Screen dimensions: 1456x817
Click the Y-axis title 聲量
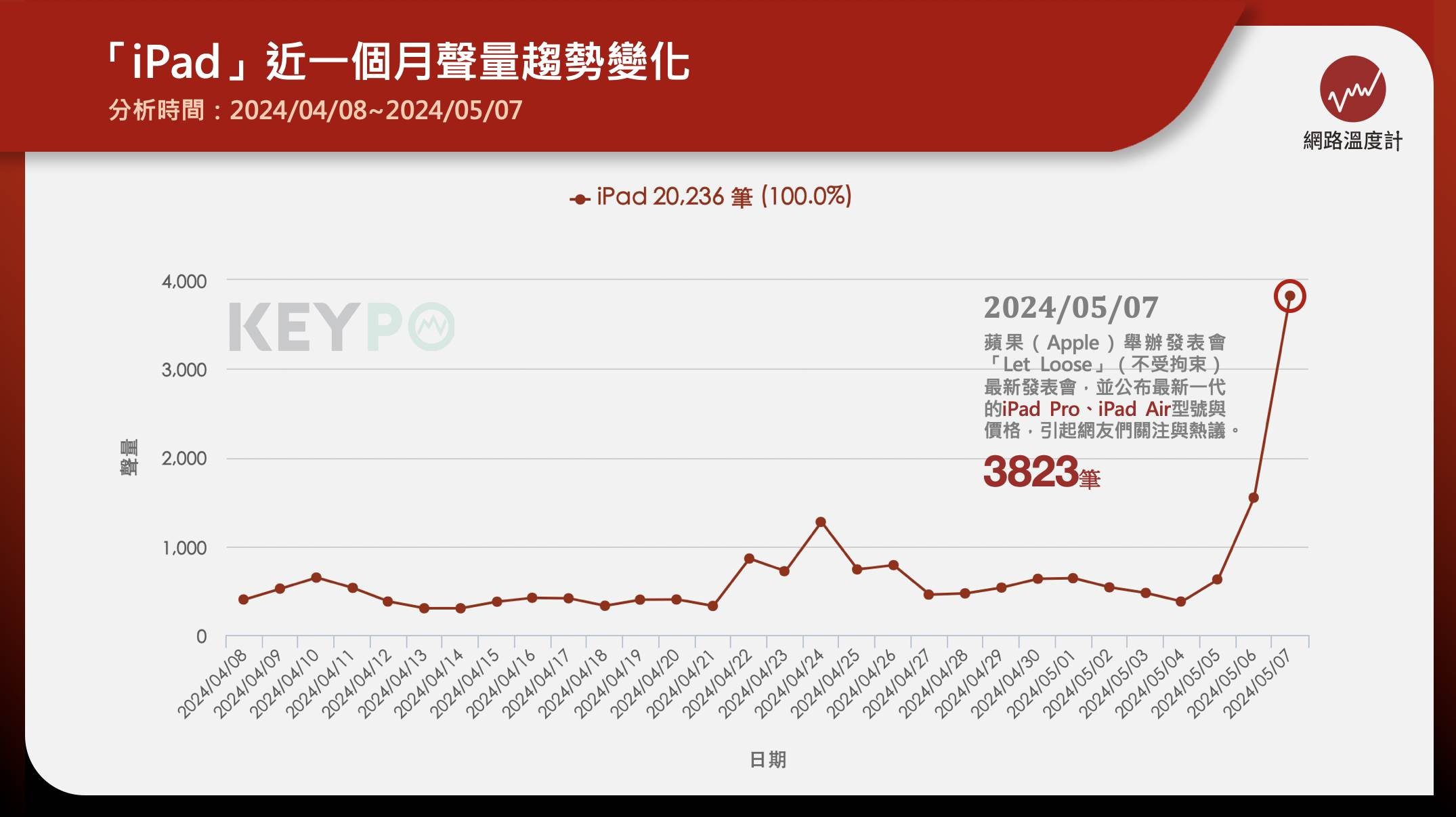129,457
